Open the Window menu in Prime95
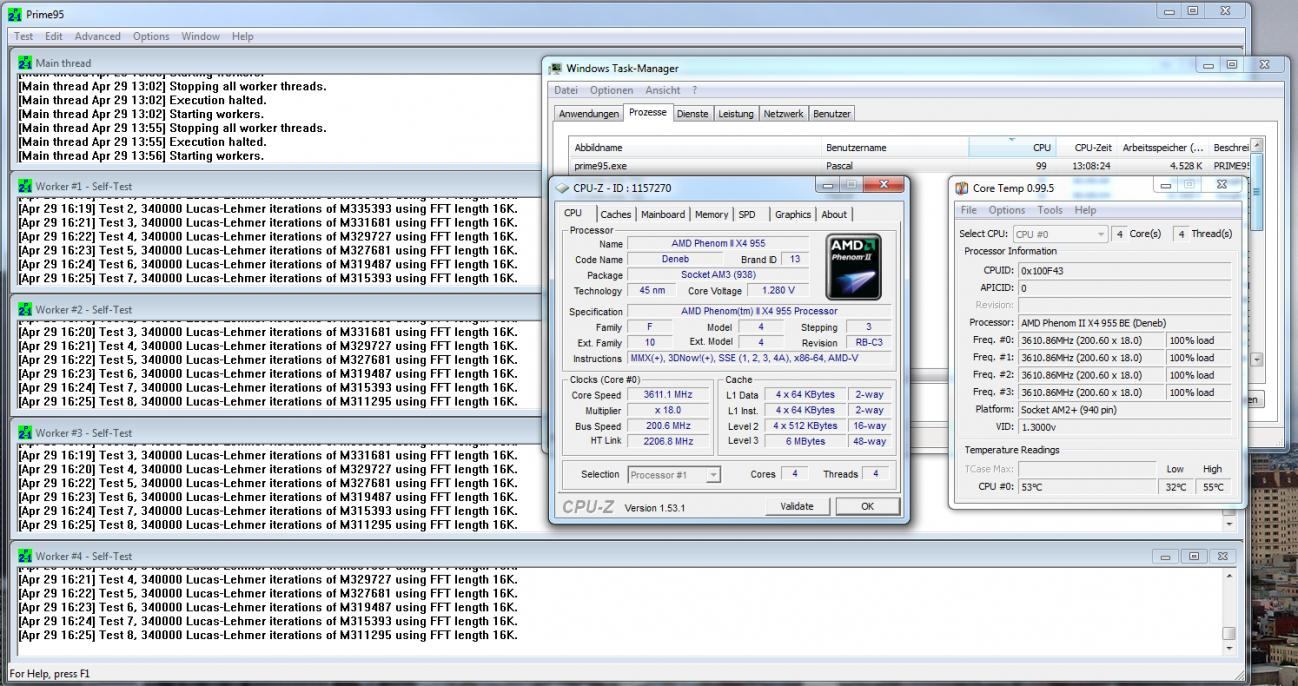 pos(200,36)
